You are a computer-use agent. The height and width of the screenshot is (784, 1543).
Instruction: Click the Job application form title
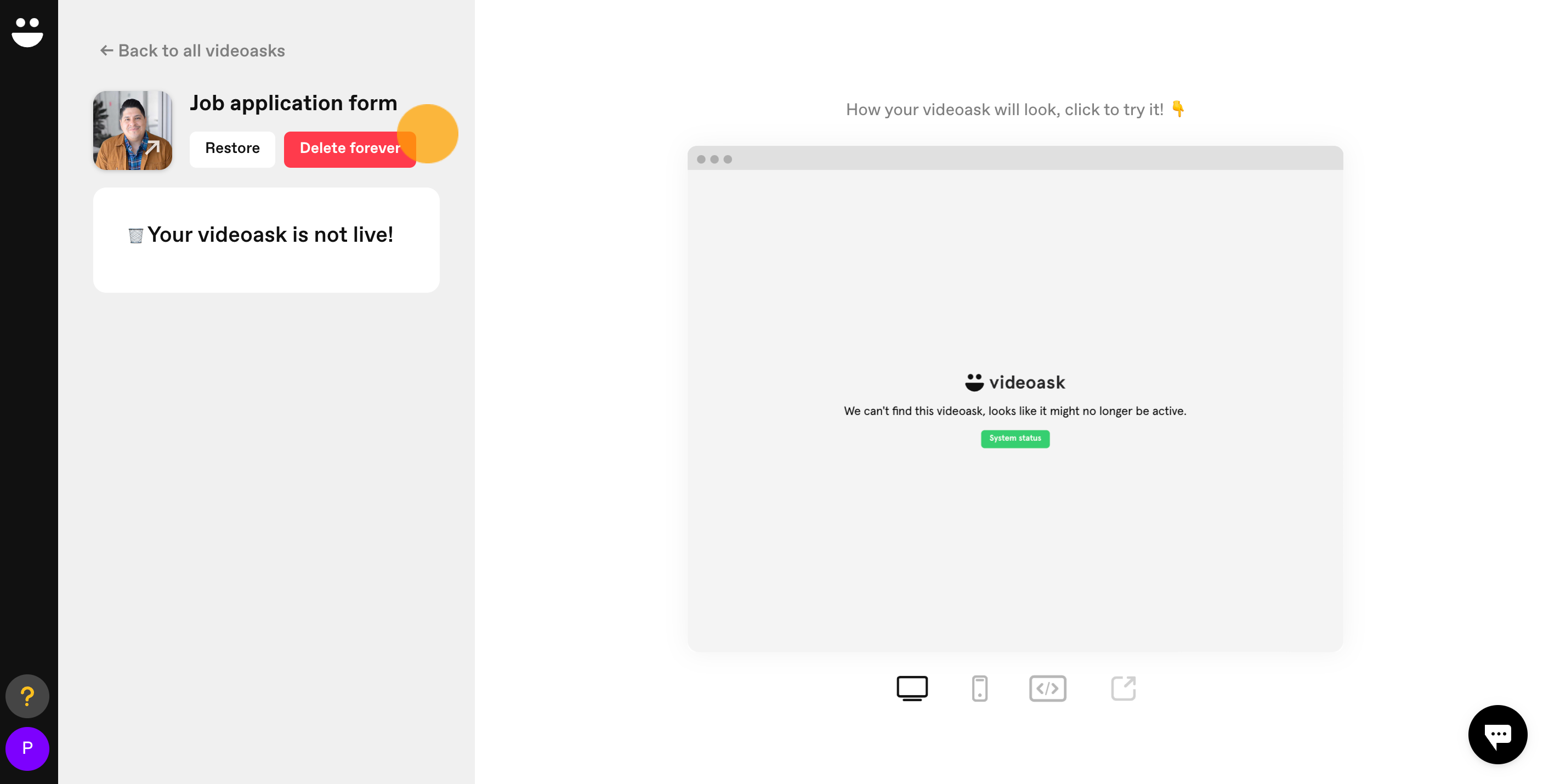[x=293, y=103]
